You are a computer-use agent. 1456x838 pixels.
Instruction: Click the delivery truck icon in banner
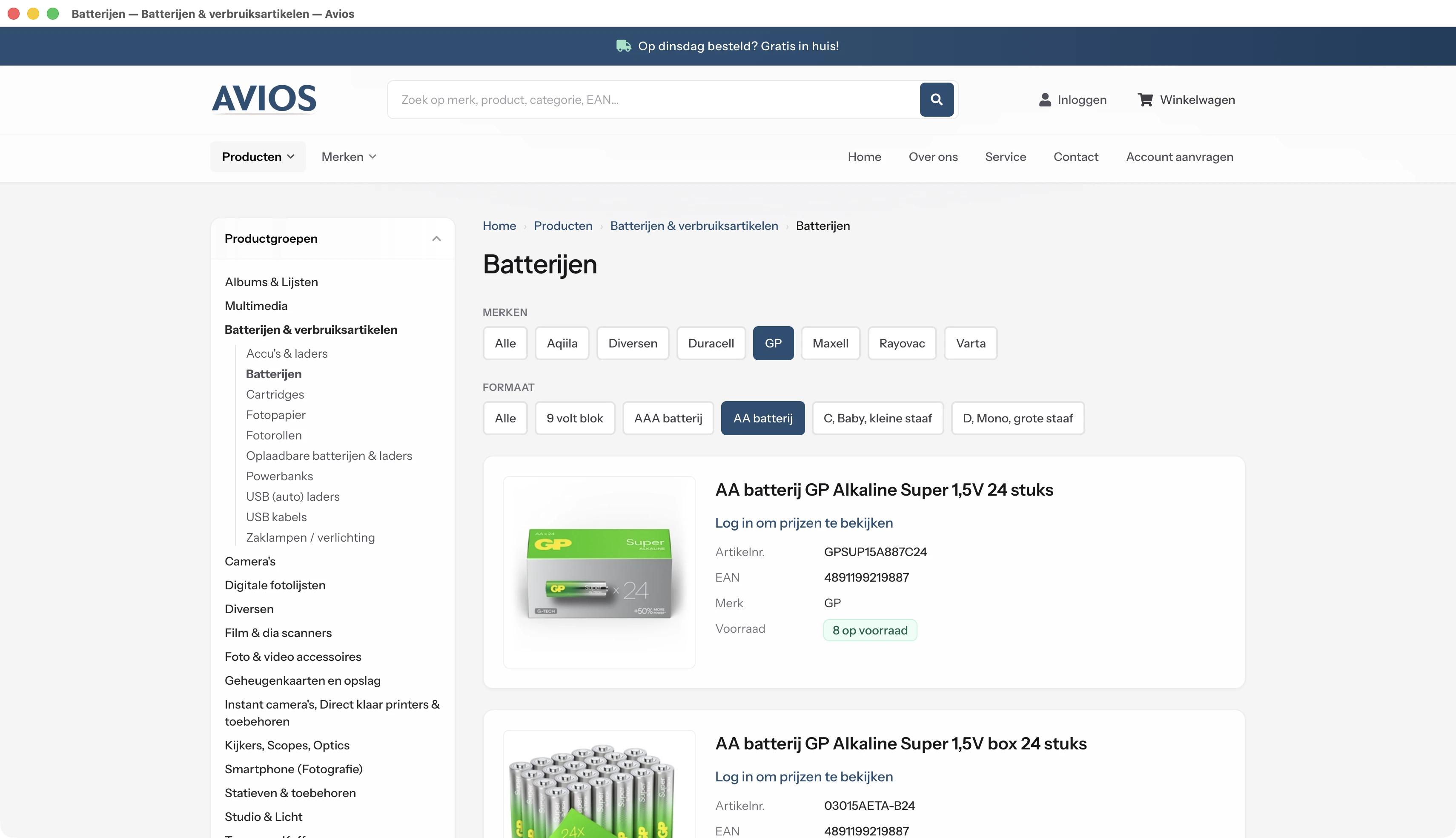624,46
